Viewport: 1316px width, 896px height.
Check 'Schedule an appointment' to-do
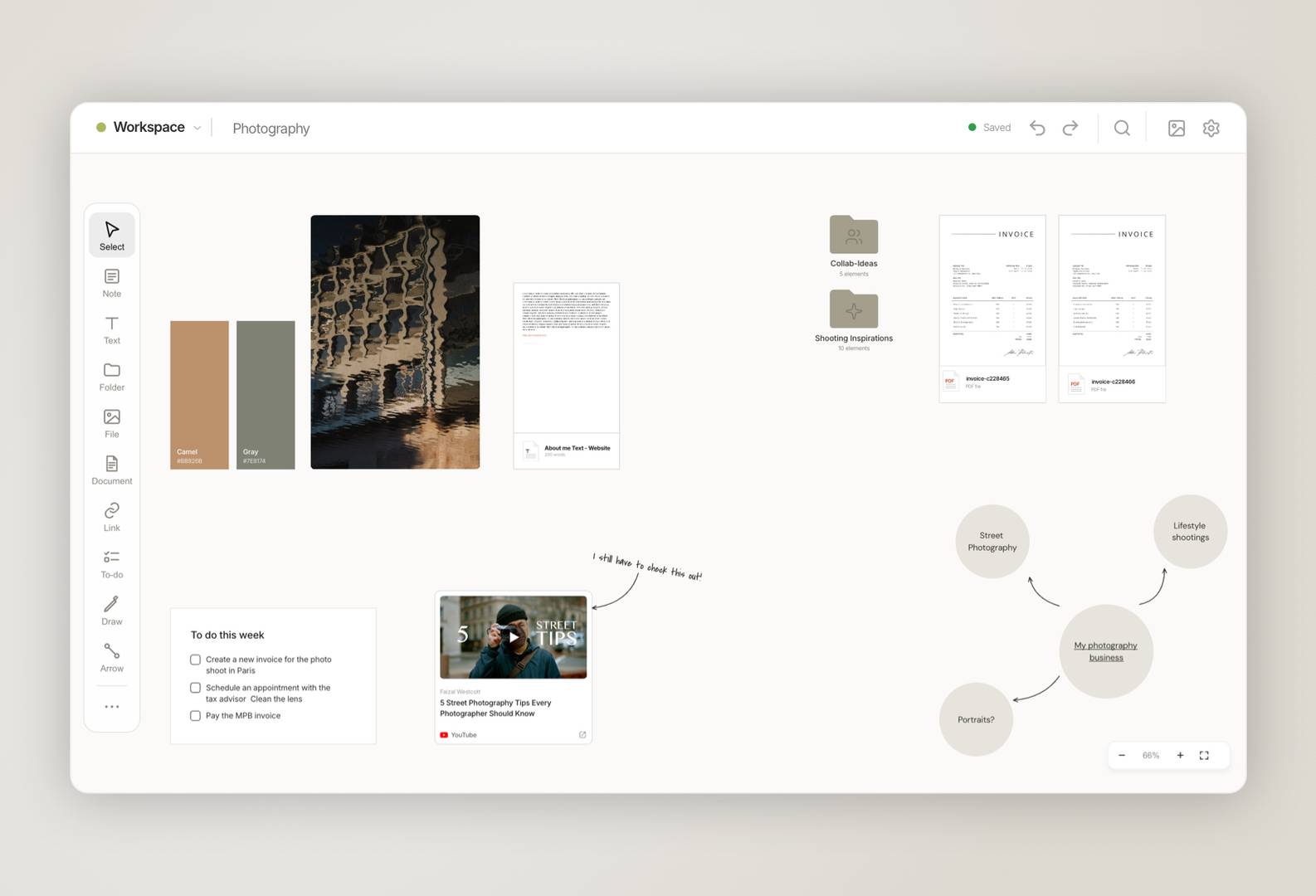195,688
